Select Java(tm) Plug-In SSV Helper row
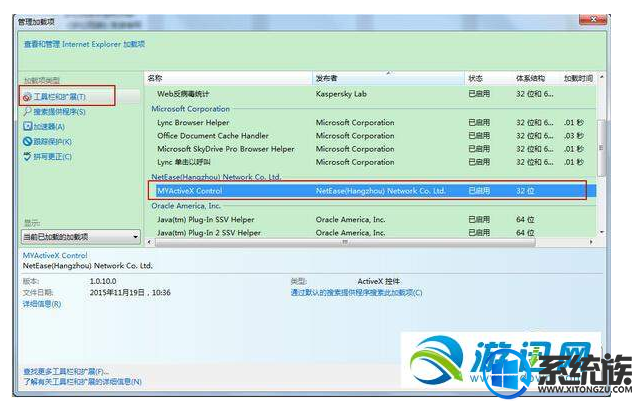Screen dimensions: 632x402 pos(371,220)
